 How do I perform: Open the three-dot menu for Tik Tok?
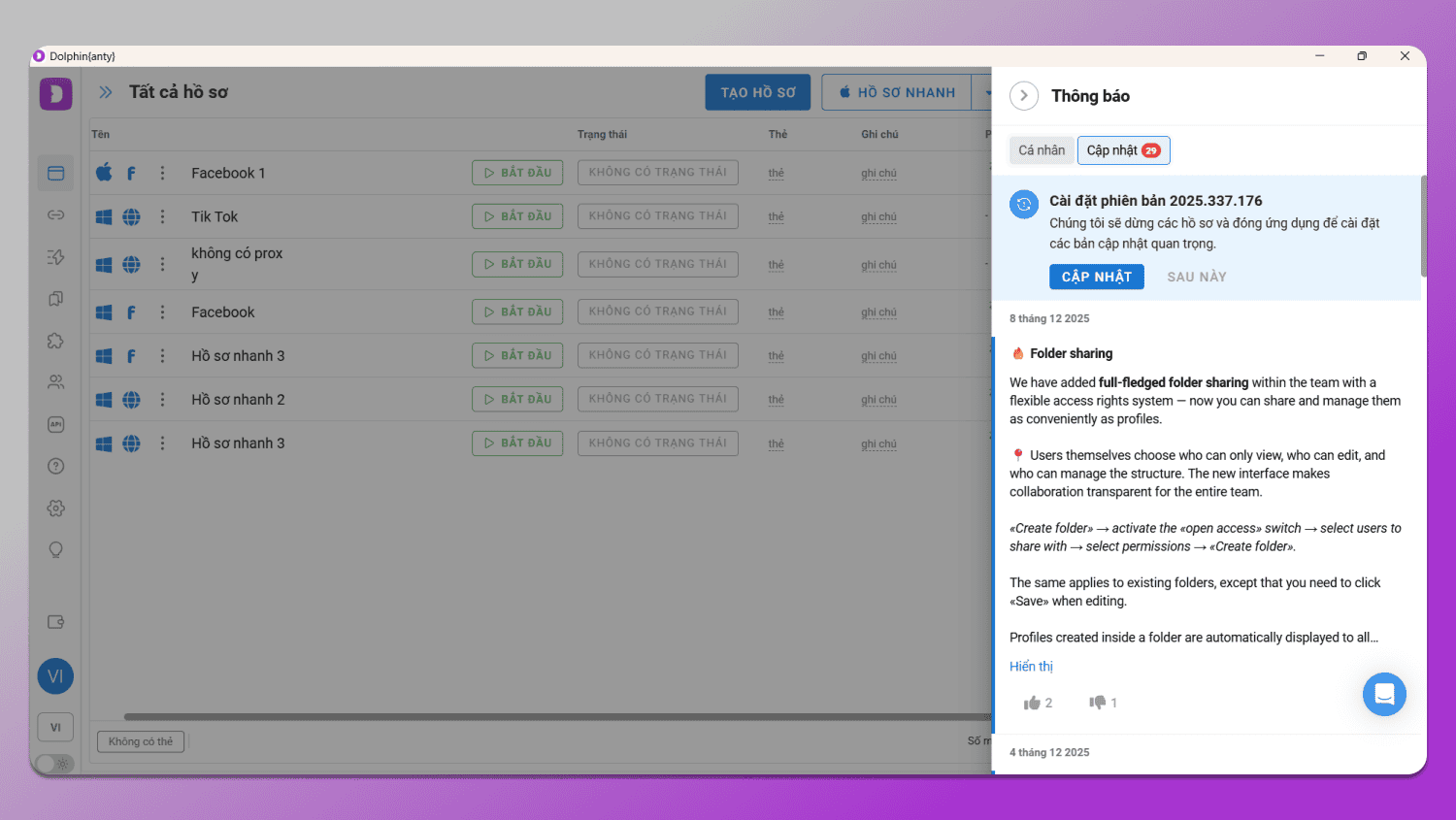click(162, 216)
